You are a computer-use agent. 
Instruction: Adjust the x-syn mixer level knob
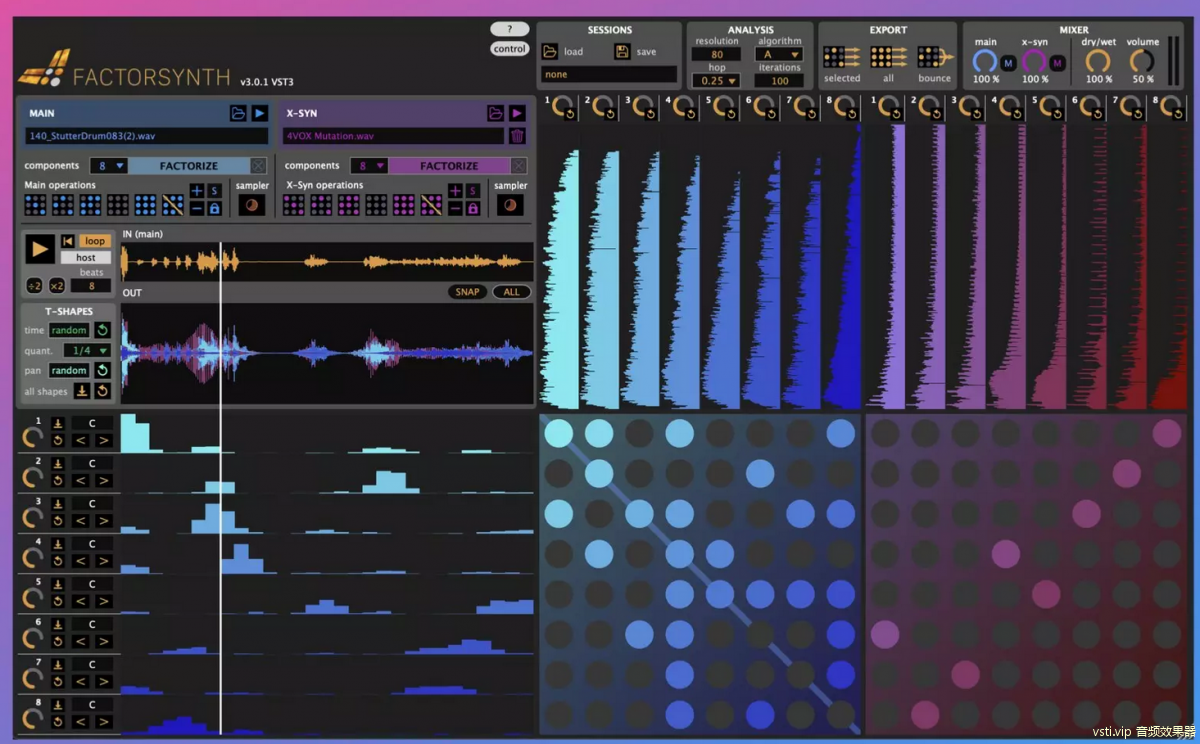click(1035, 62)
